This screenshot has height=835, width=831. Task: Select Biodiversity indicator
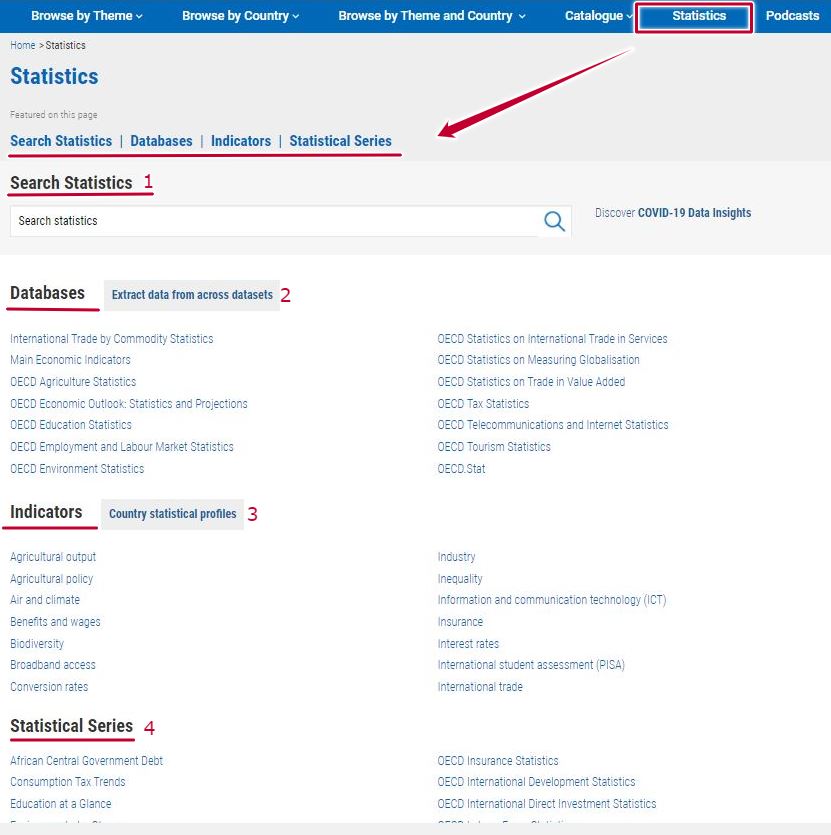[37, 644]
